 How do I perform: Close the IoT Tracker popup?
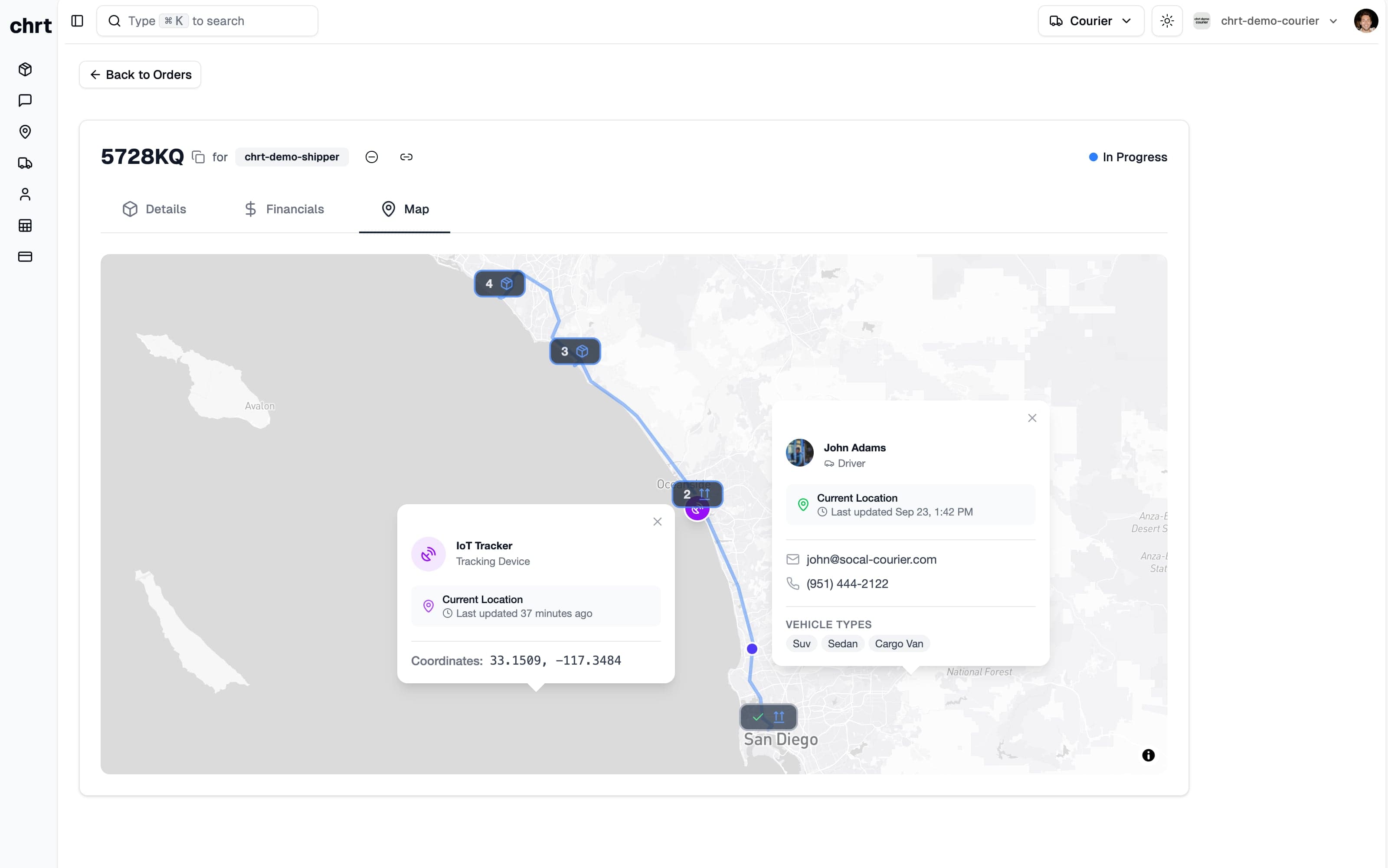pyautogui.click(x=657, y=521)
